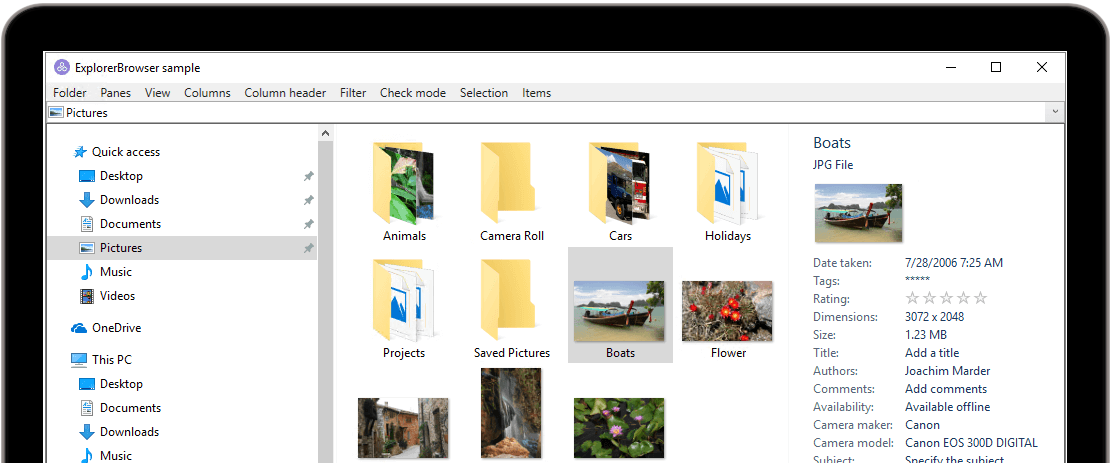Click the pin icon next to Documents
This screenshot has height=463, width=1112.
pyautogui.click(x=308, y=224)
